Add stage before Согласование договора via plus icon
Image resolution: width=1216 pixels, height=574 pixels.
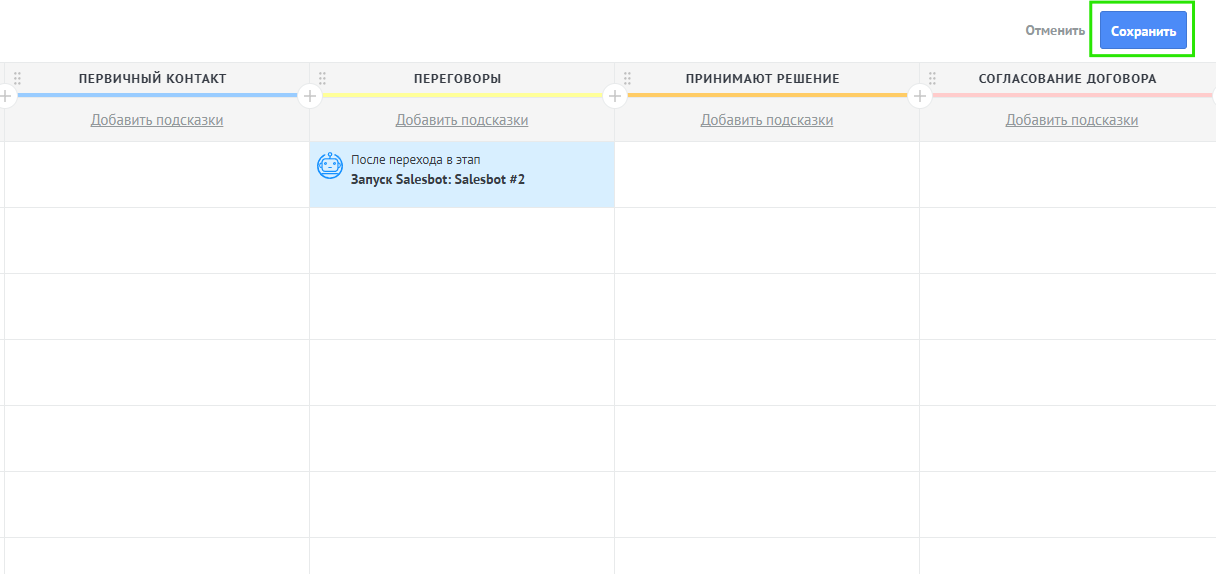tap(920, 96)
